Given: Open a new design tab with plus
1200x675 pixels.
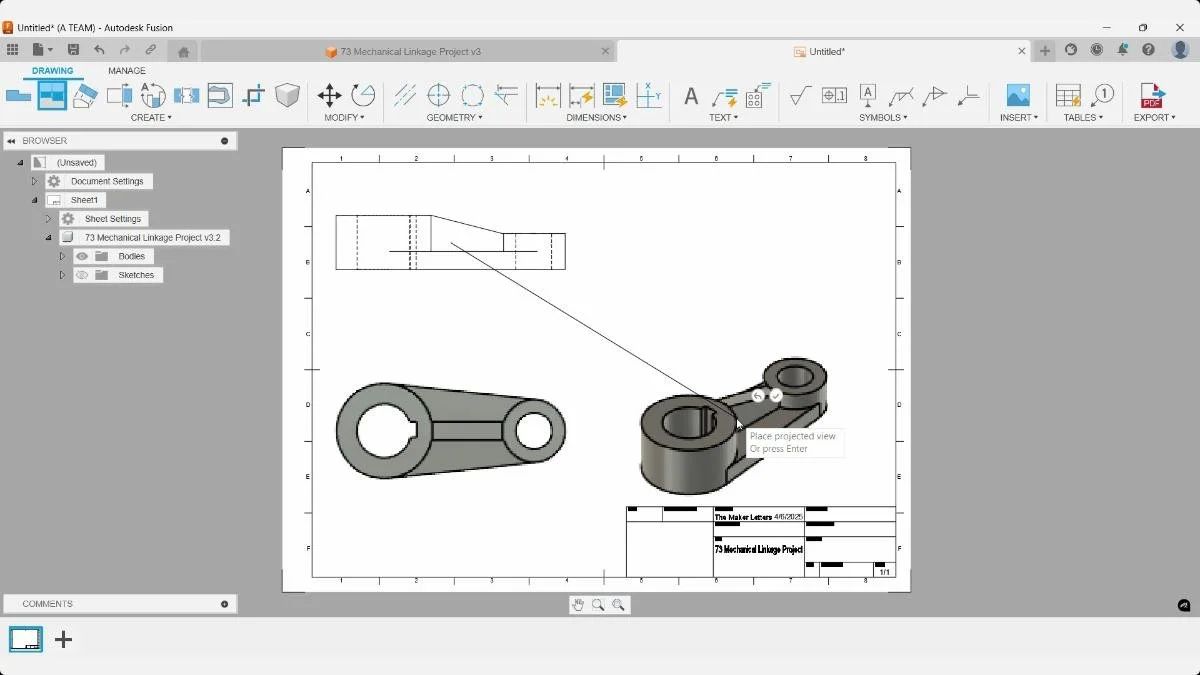Looking at the screenshot, I should [x=1045, y=51].
